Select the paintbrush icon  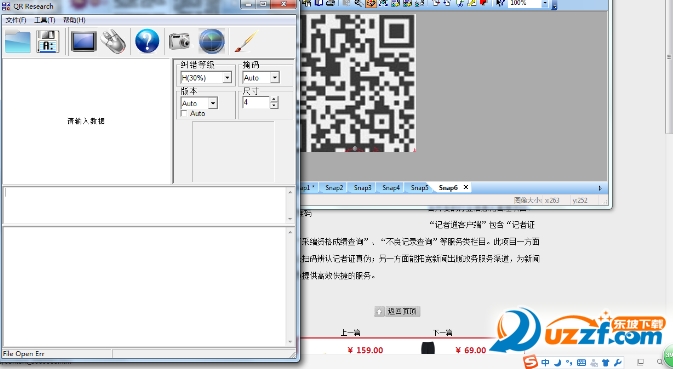pos(246,41)
